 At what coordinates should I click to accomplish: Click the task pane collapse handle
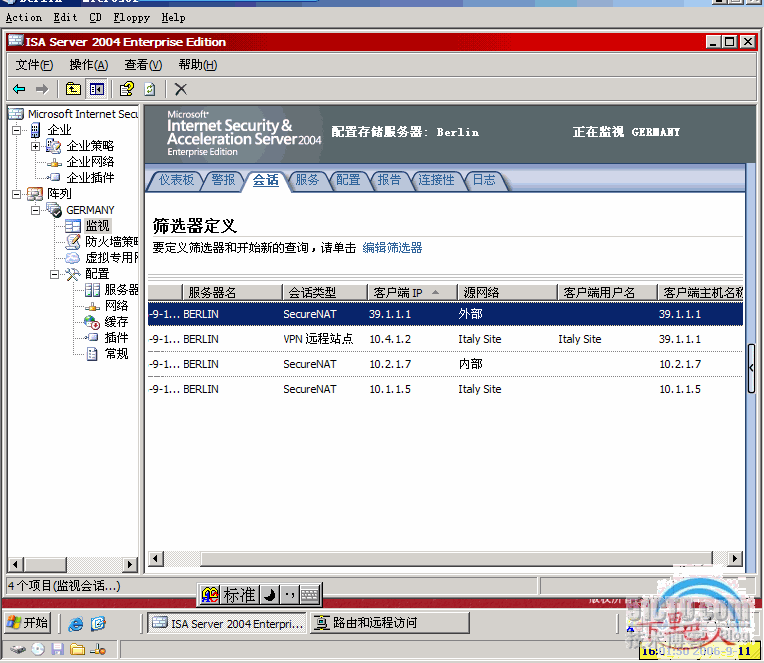[751, 368]
